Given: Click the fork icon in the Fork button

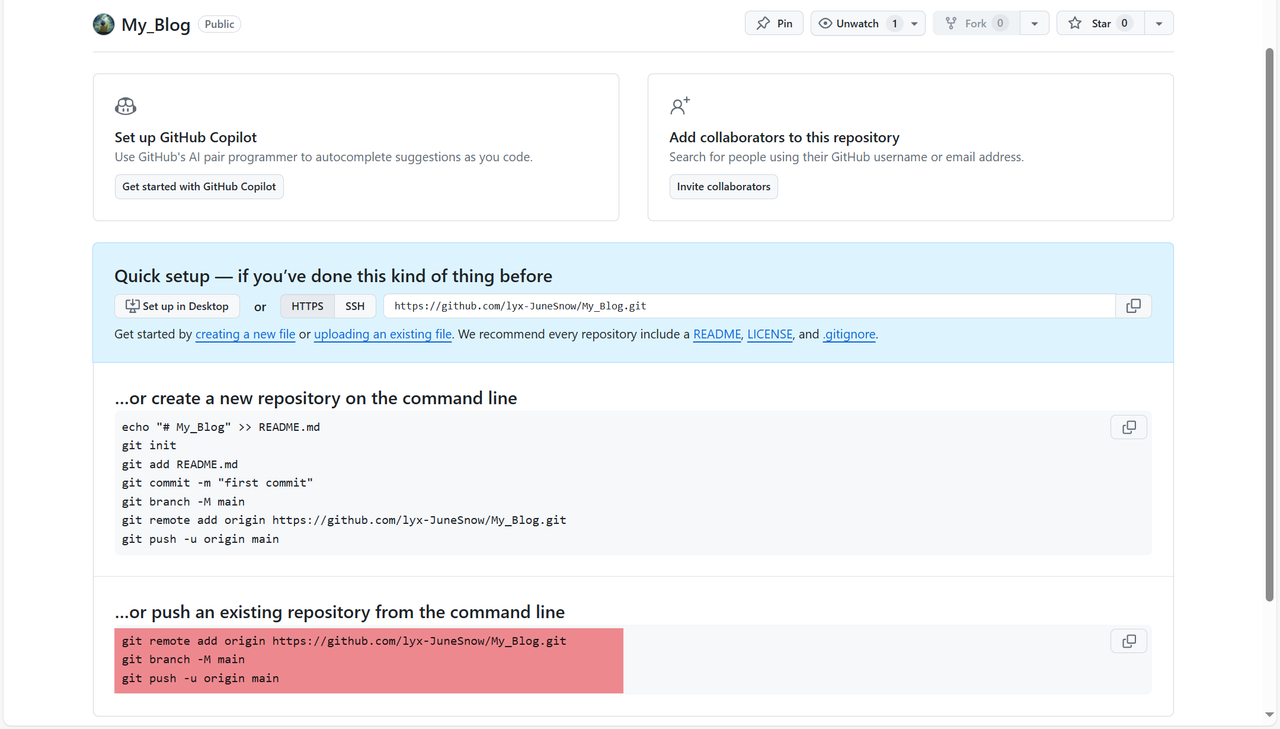Looking at the screenshot, I should (x=951, y=23).
